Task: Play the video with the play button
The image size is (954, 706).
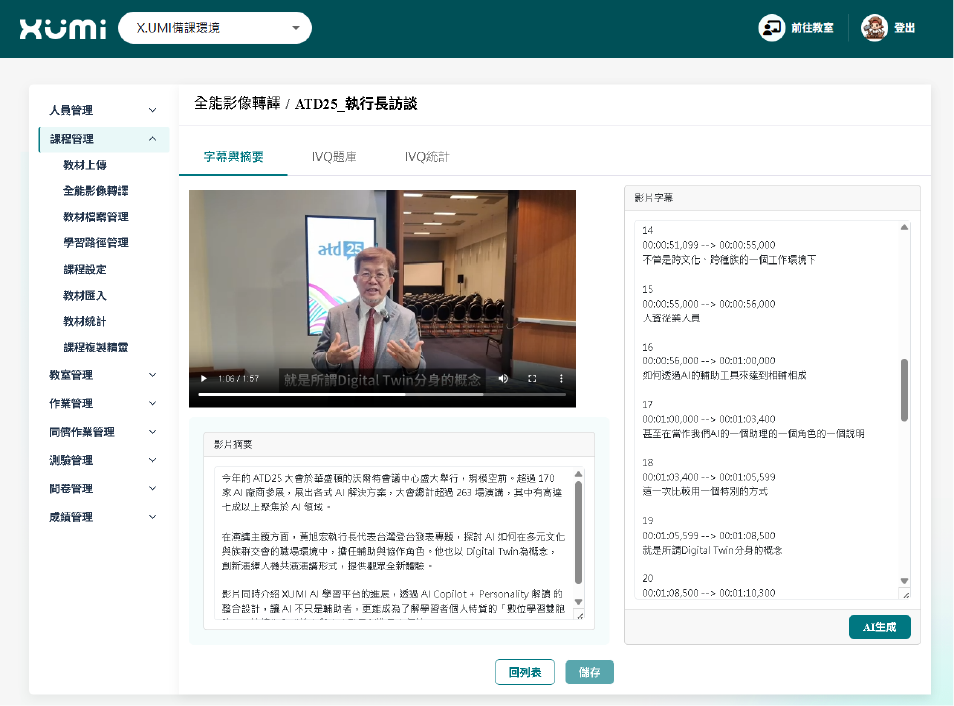Action: 204,379
